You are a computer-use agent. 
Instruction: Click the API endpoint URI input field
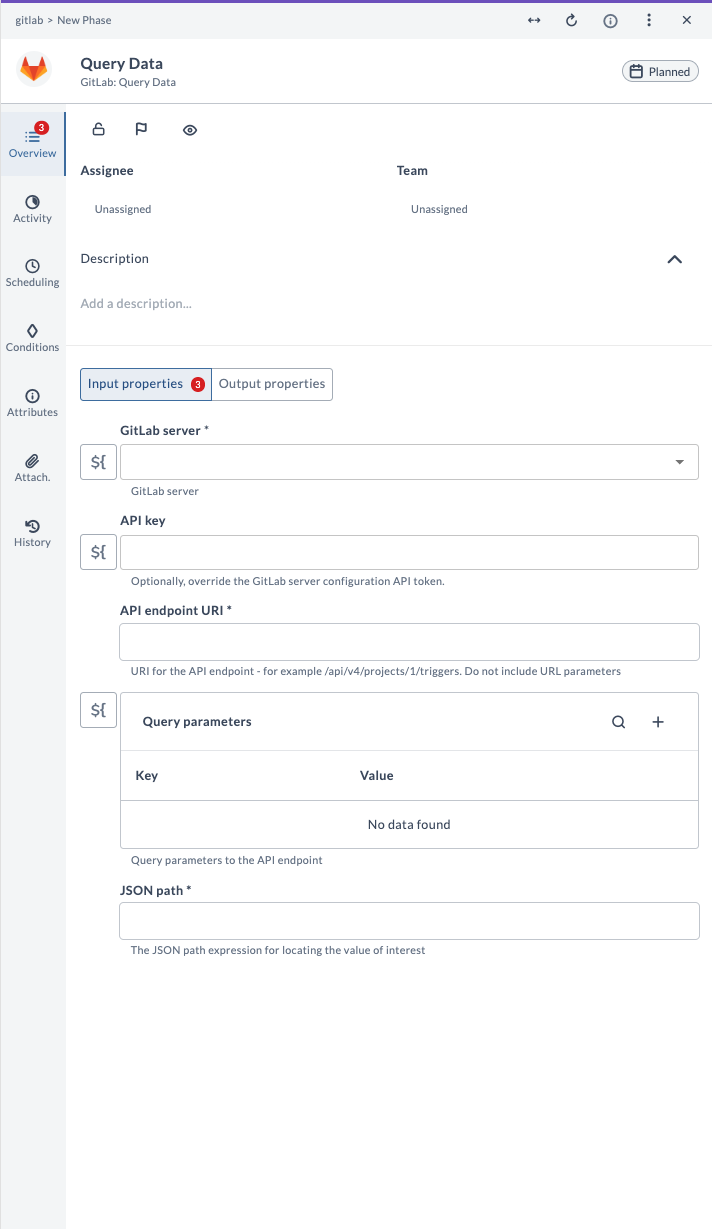[409, 642]
